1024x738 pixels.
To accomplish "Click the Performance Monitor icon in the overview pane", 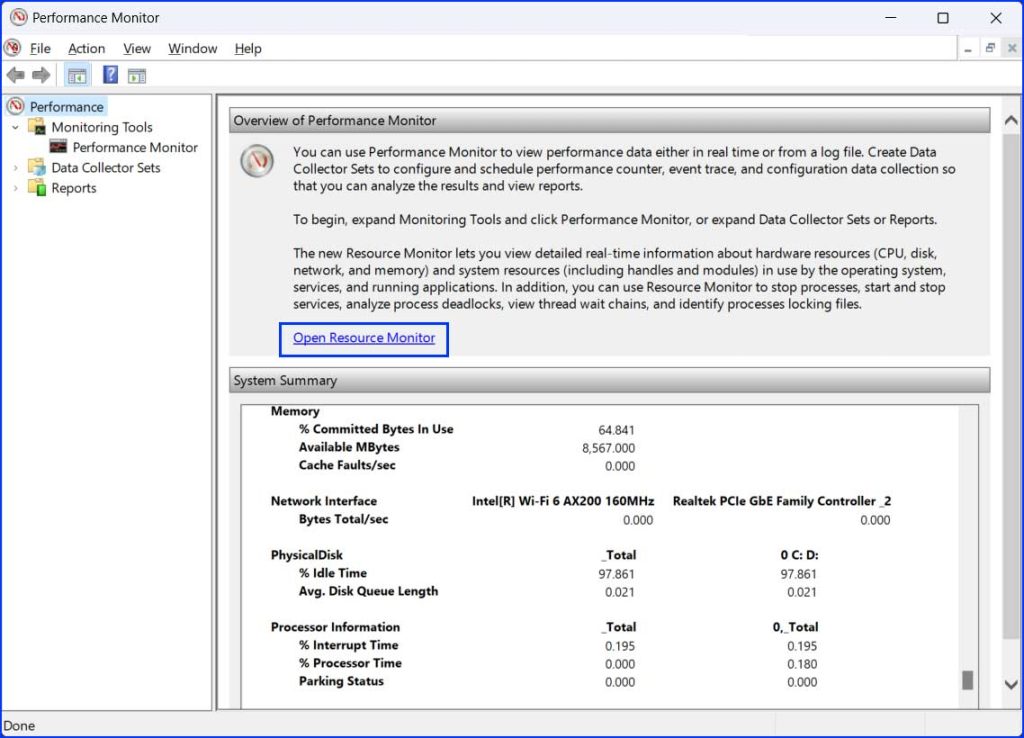I will click(257, 161).
